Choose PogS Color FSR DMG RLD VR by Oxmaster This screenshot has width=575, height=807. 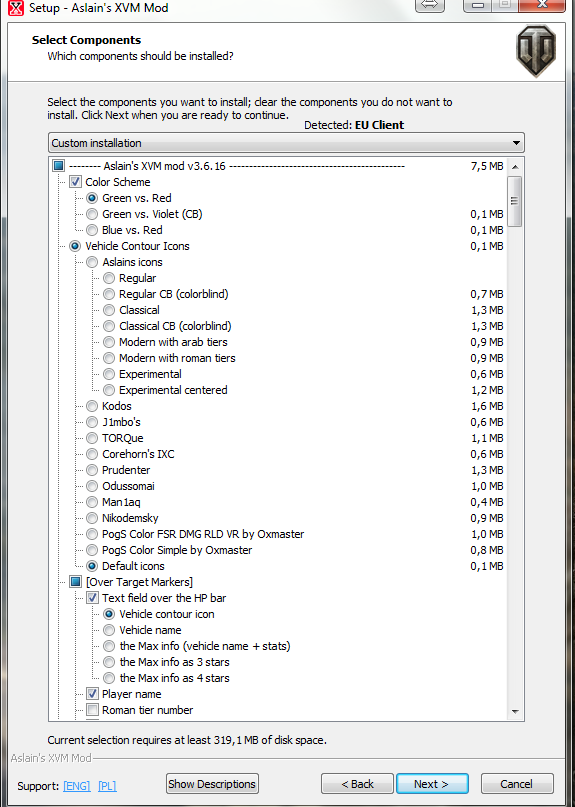pyautogui.click(x=92, y=534)
